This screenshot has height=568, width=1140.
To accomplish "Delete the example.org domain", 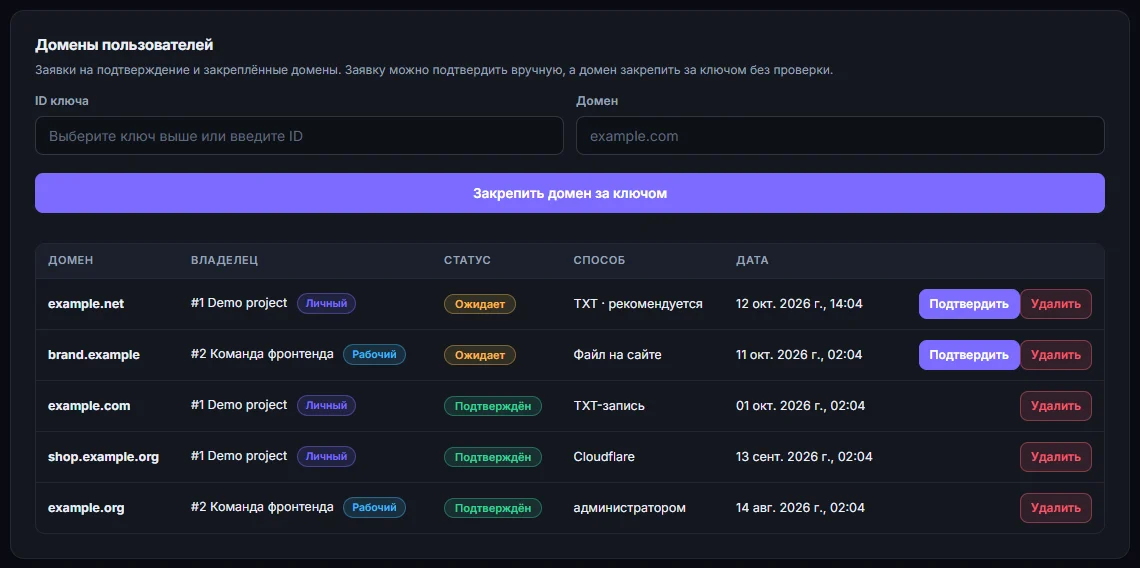I will (x=1056, y=508).
